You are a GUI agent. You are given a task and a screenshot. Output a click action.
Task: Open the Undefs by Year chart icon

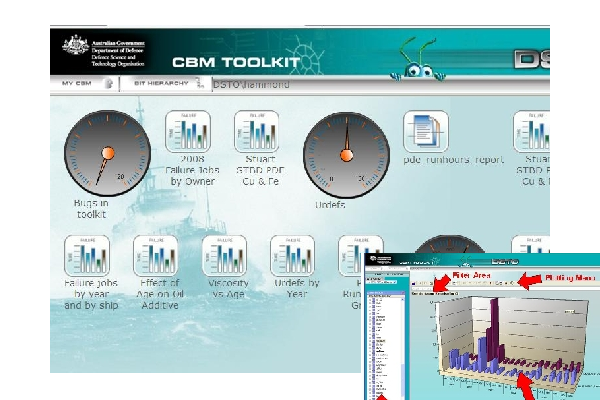[x=293, y=256]
